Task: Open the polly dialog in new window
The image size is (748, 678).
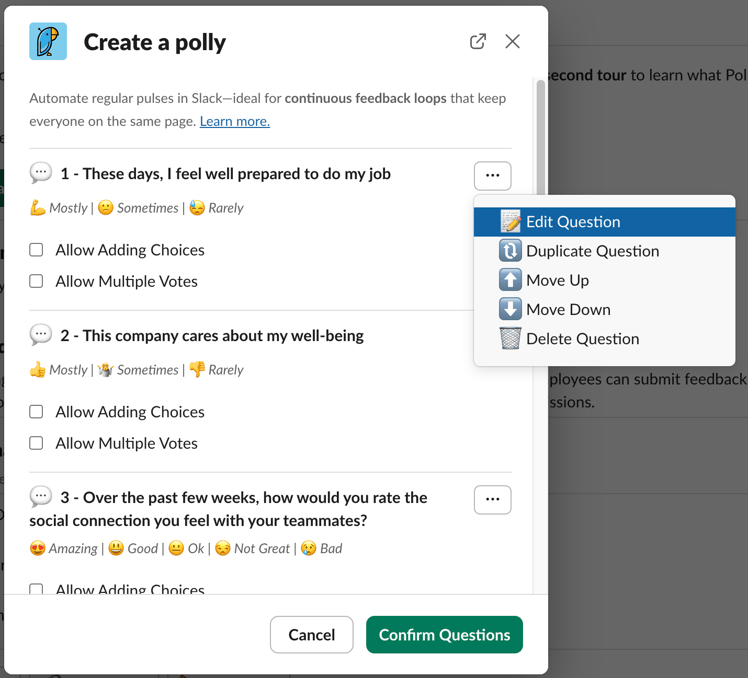Action: 478,41
